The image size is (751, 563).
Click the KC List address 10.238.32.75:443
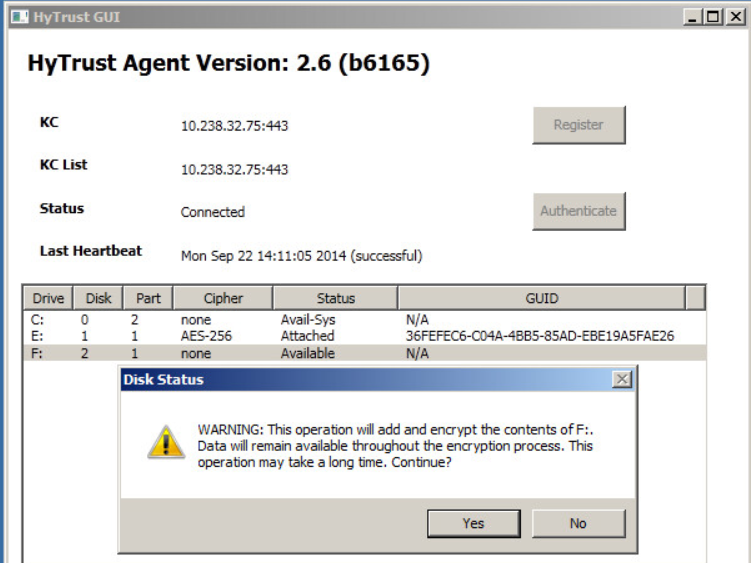point(234,170)
